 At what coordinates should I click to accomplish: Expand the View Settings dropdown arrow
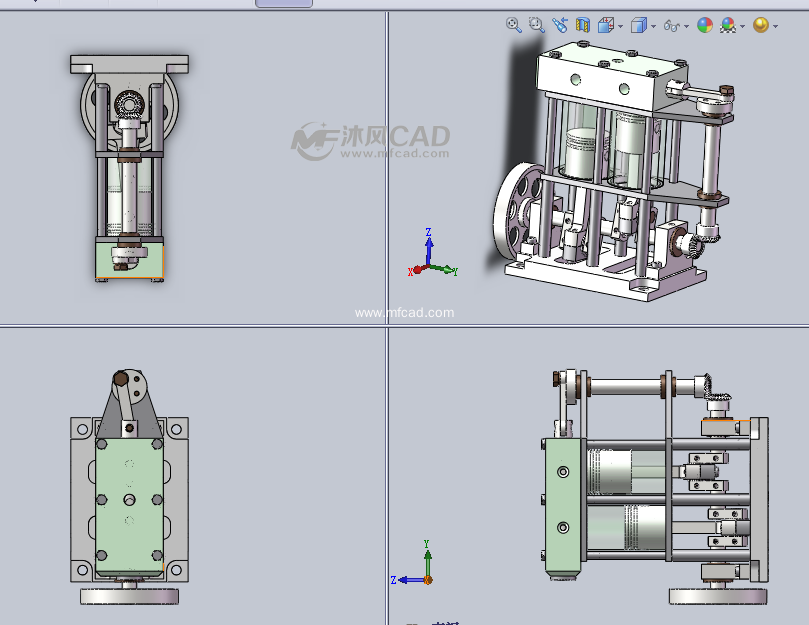tap(775, 26)
